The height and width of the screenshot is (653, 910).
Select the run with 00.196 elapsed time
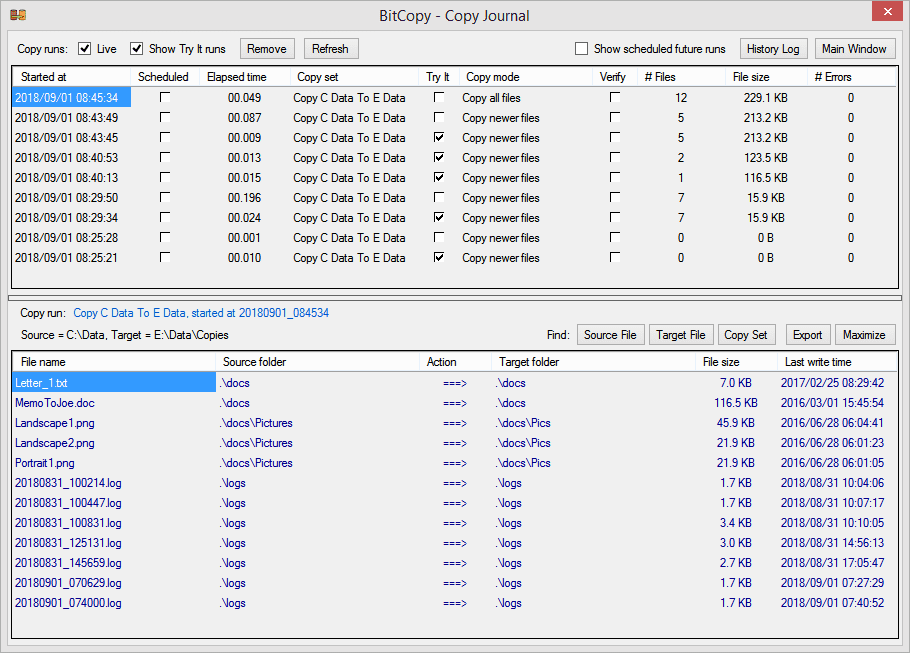454,198
